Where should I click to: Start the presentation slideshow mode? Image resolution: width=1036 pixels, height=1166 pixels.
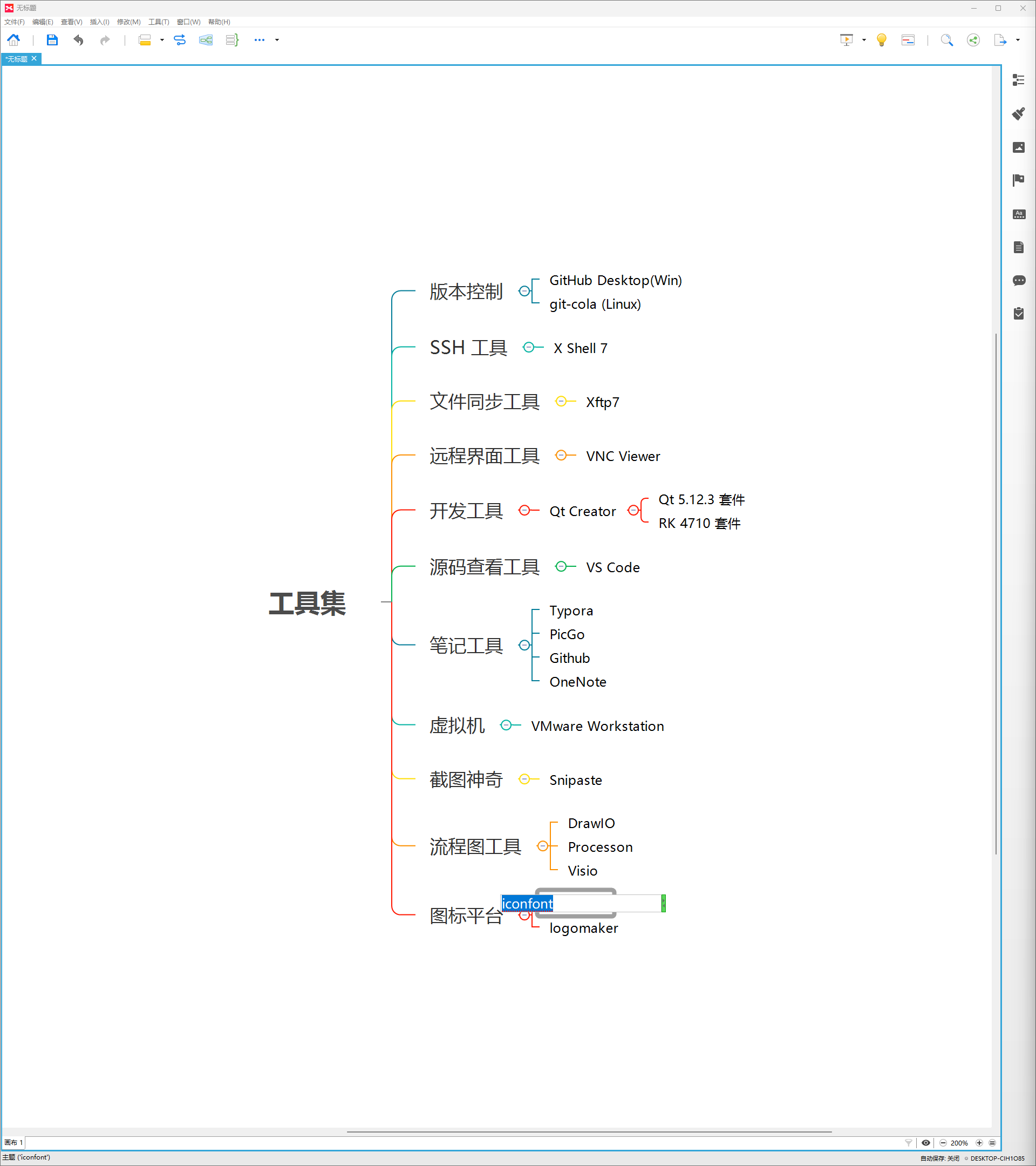tap(847, 40)
